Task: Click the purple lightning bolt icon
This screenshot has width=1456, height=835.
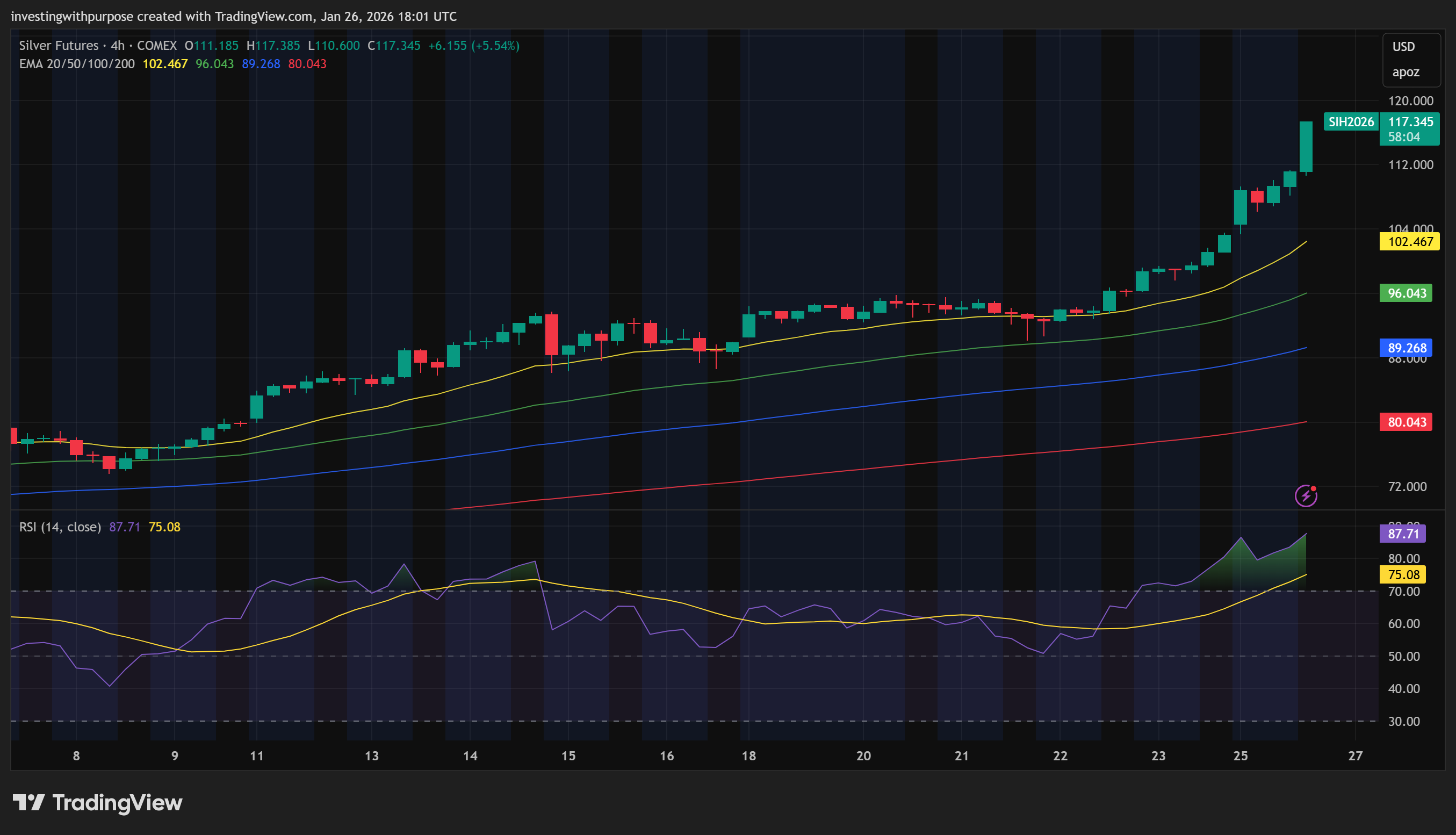Action: pyautogui.click(x=1306, y=495)
